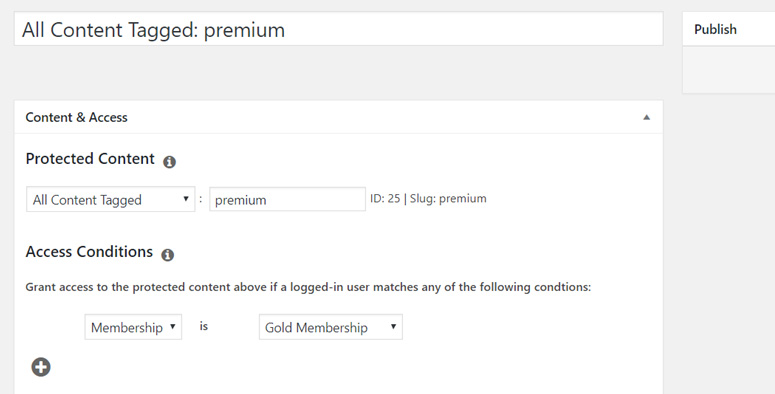Open the Membership condition type dropdown
The width and height of the screenshot is (775, 394).
[133, 327]
